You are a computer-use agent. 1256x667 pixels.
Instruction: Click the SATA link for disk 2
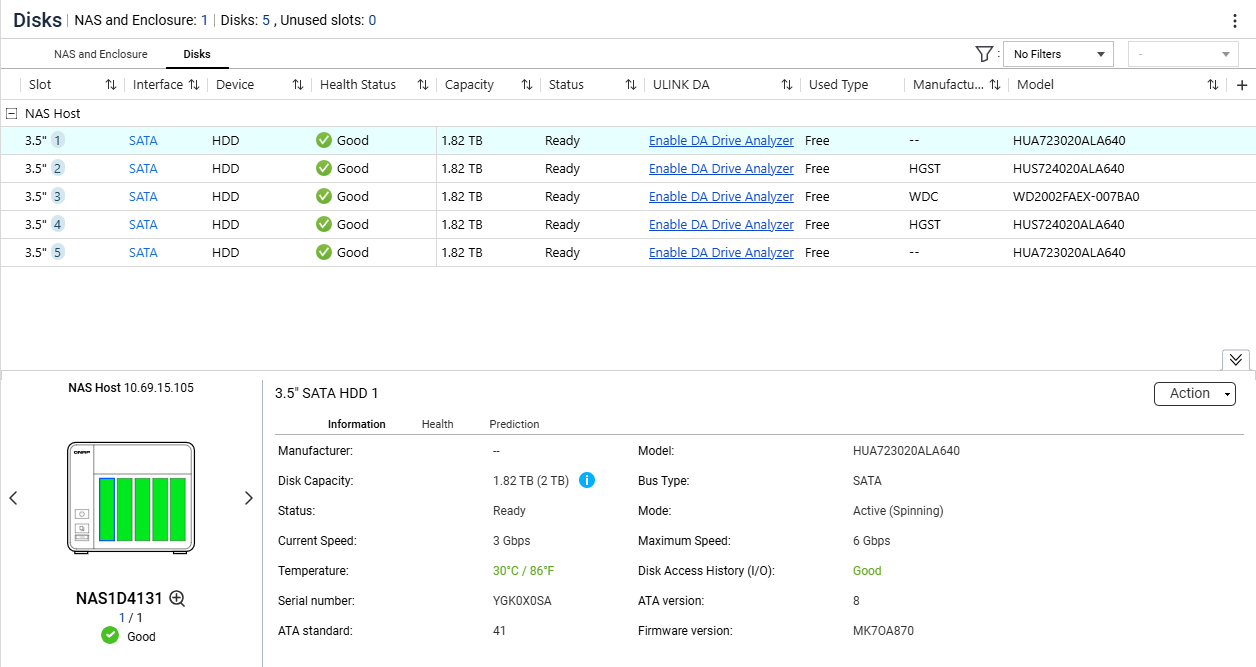(143, 169)
